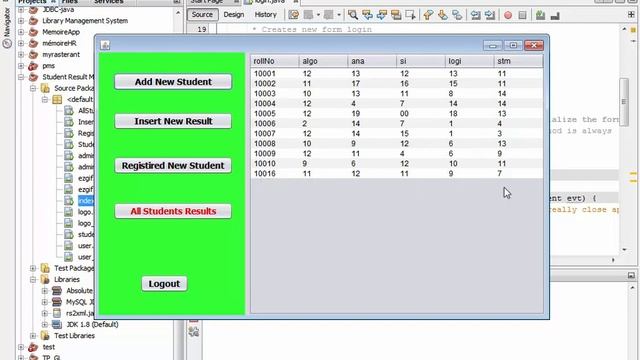Click the Insert New Result button

[x=173, y=121]
